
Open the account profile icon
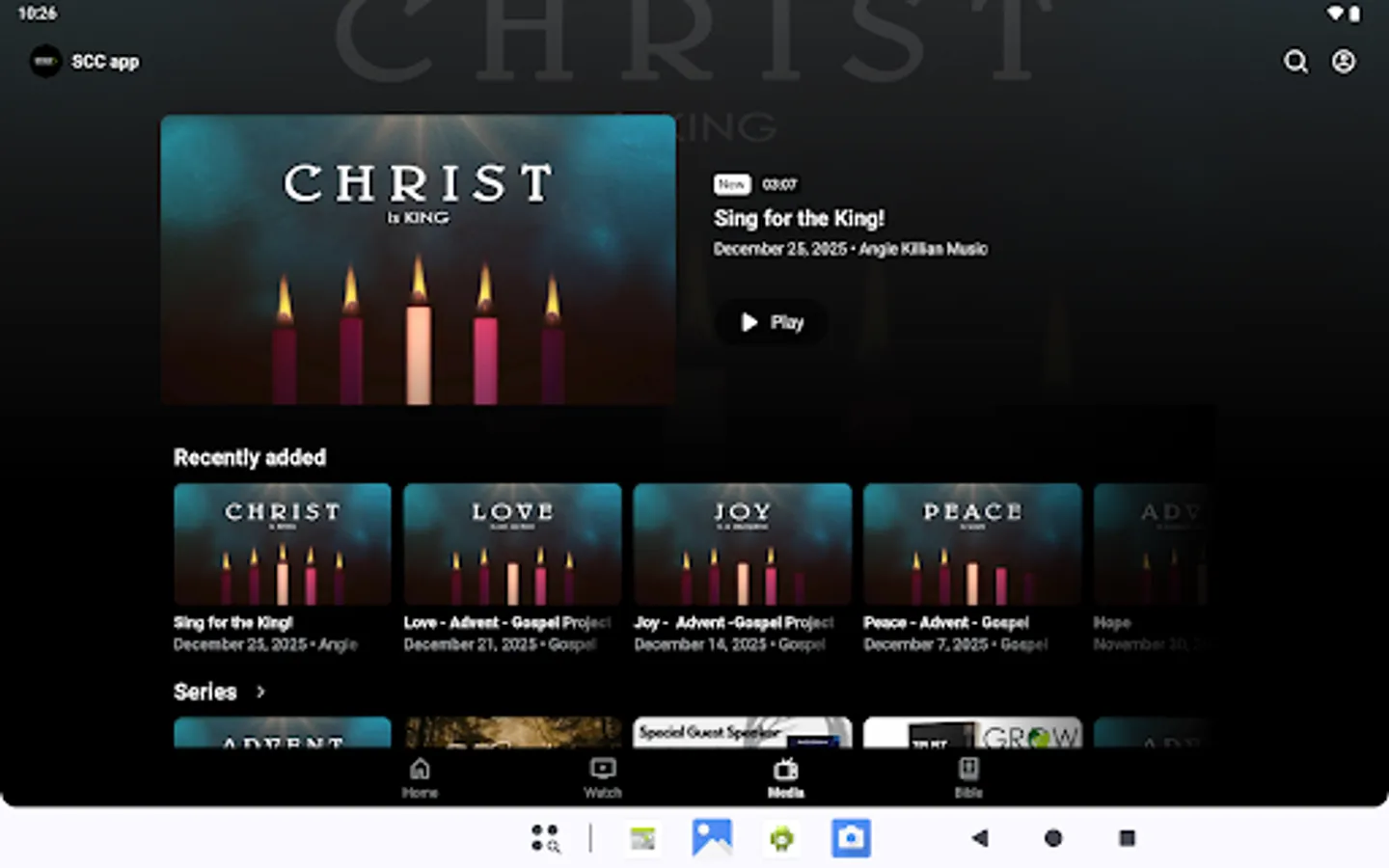pyautogui.click(x=1343, y=62)
